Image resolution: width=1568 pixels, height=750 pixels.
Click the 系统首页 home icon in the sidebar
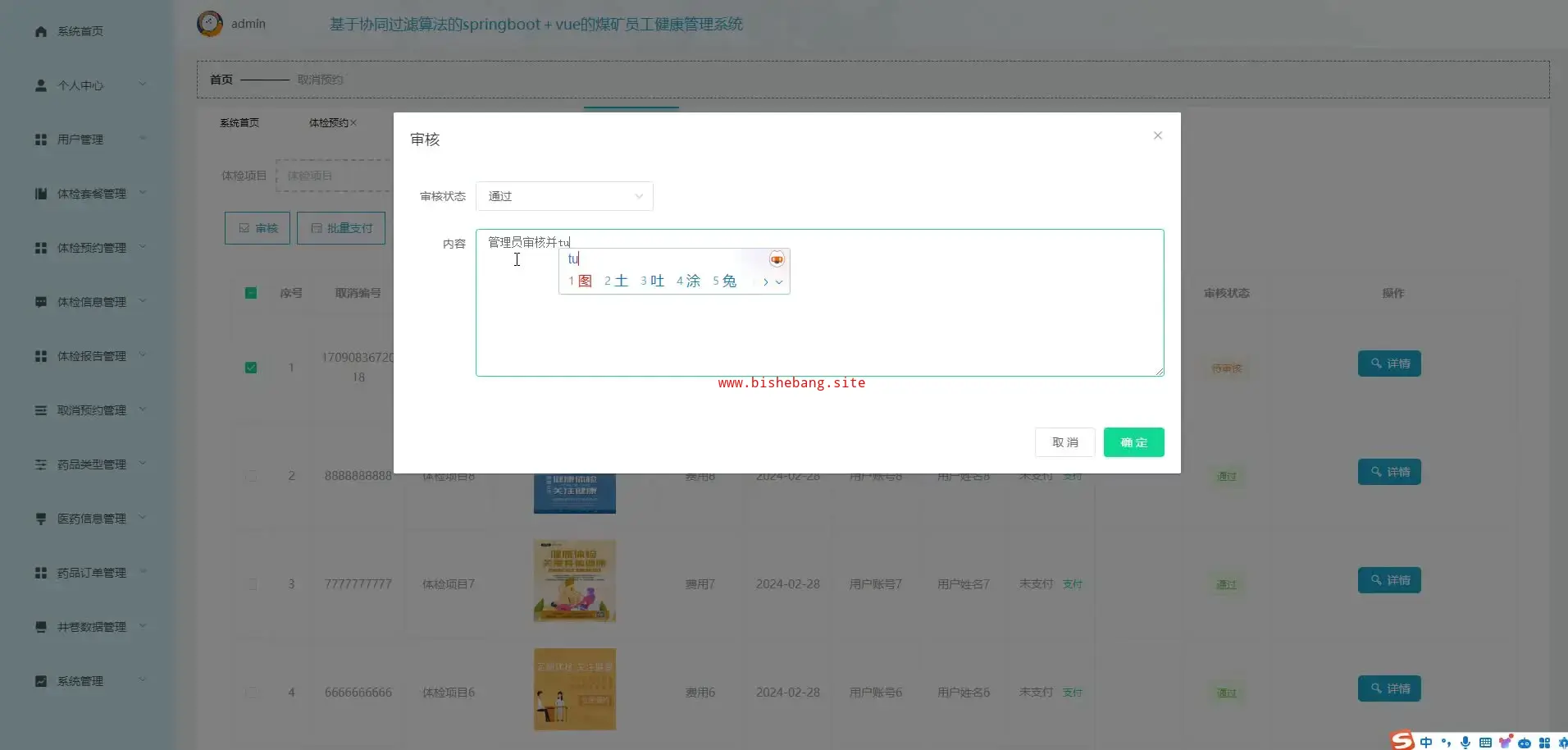pos(41,31)
